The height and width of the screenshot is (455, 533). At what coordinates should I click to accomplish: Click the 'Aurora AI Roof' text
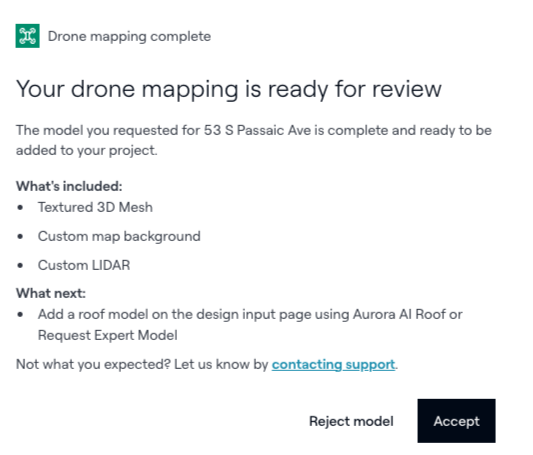click(x=399, y=314)
